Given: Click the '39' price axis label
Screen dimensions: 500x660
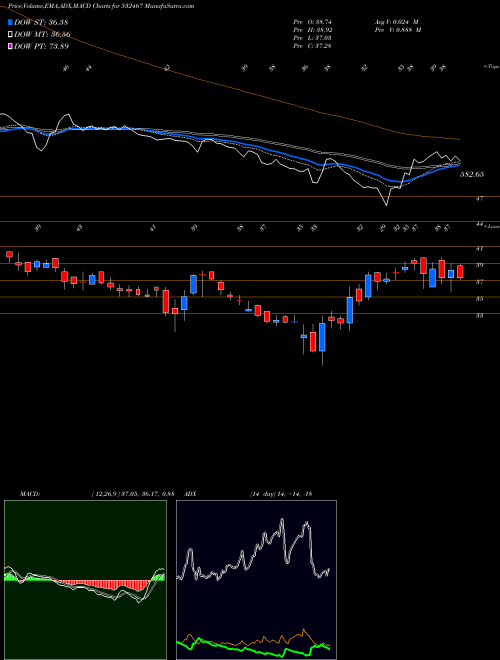Looking at the screenshot, I should point(479,265).
